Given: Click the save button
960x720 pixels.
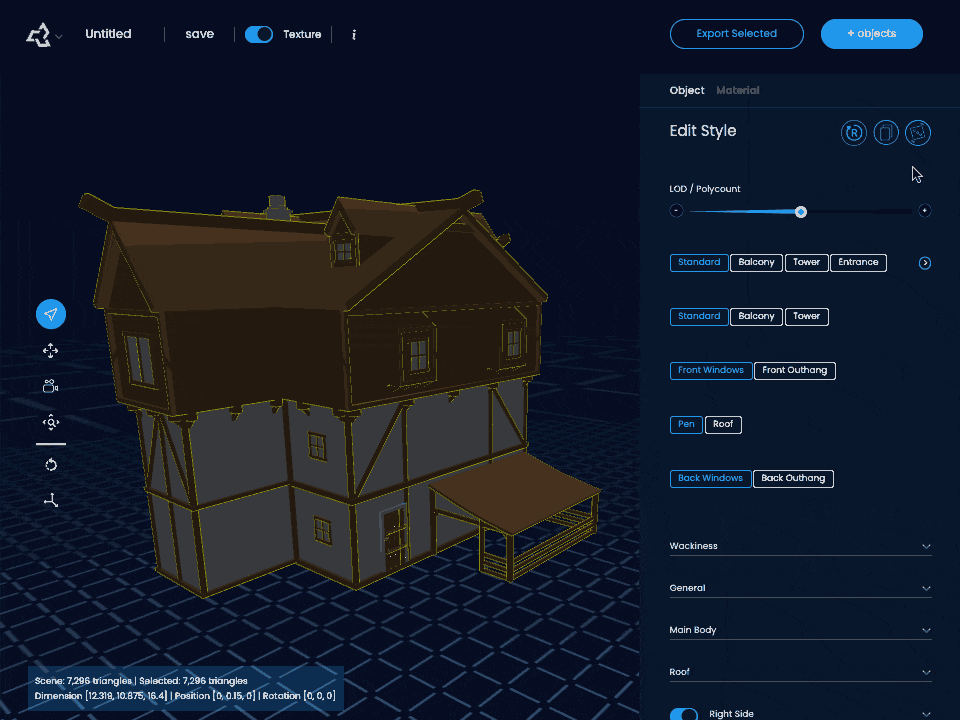Looking at the screenshot, I should [x=200, y=34].
